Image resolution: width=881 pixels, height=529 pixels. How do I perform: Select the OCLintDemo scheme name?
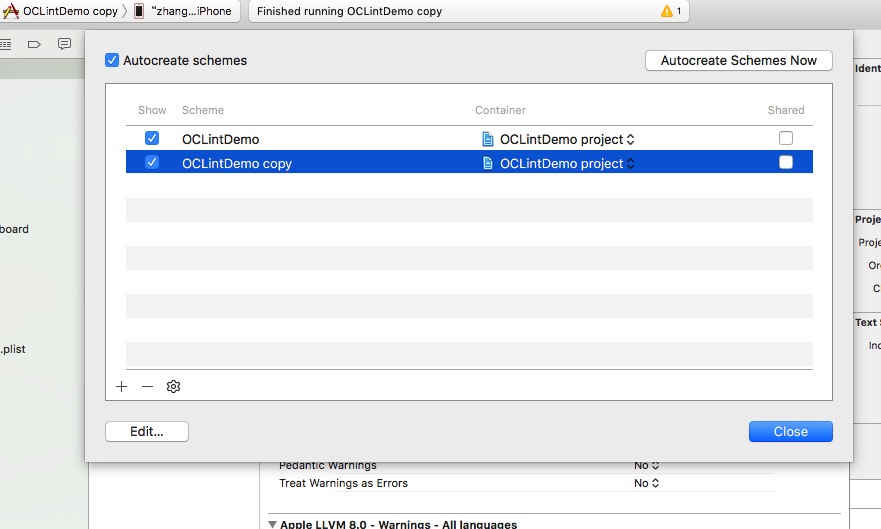(221, 139)
